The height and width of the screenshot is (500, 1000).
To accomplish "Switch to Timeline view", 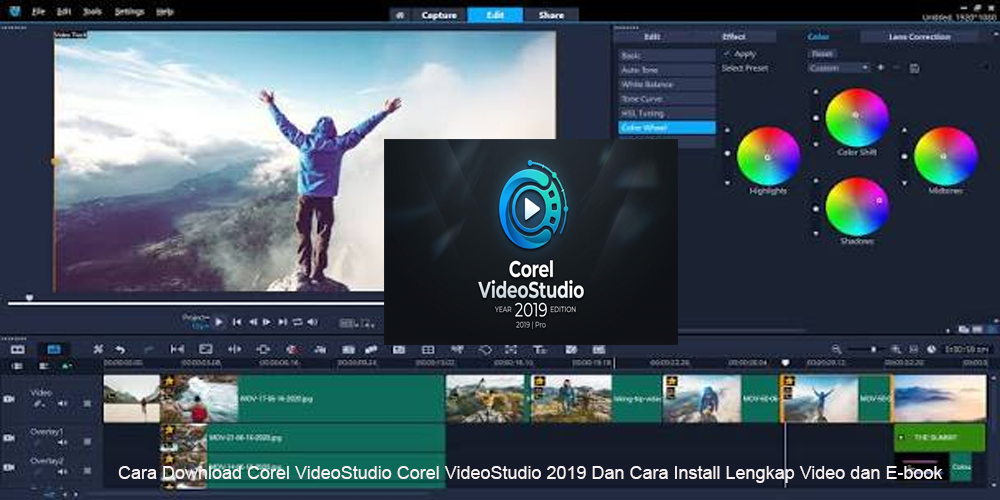I will pyautogui.click(x=54, y=349).
